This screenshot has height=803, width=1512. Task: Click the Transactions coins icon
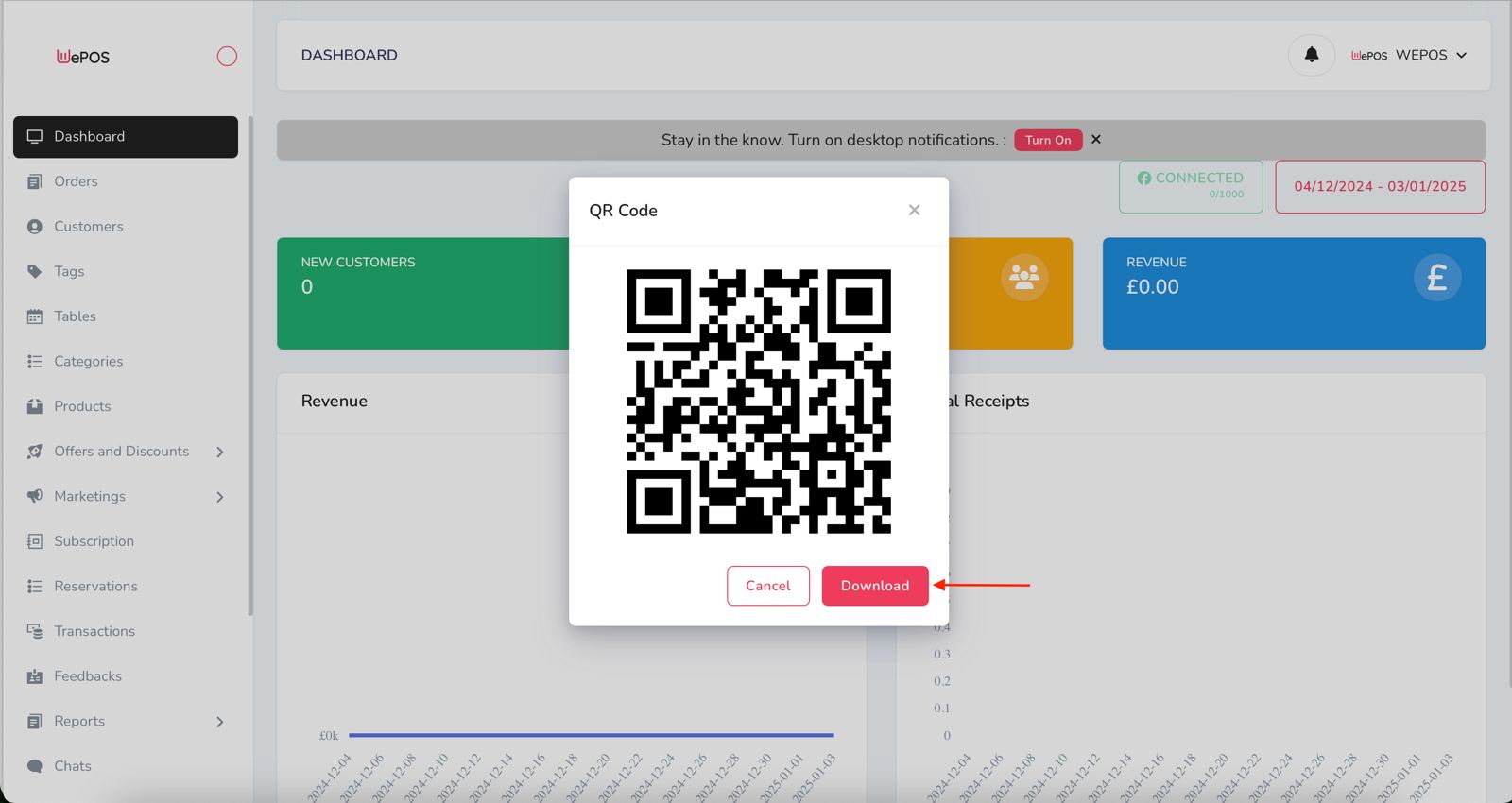[35, 631]
